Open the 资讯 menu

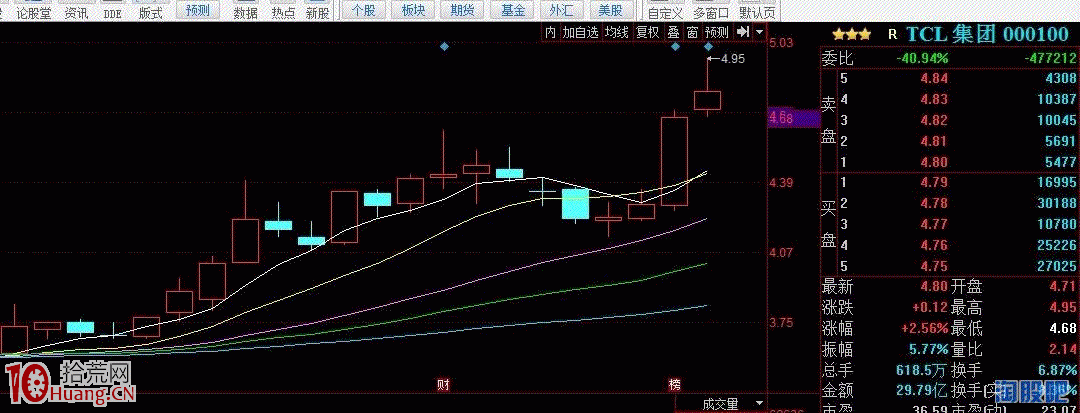[x=76, y=13]
